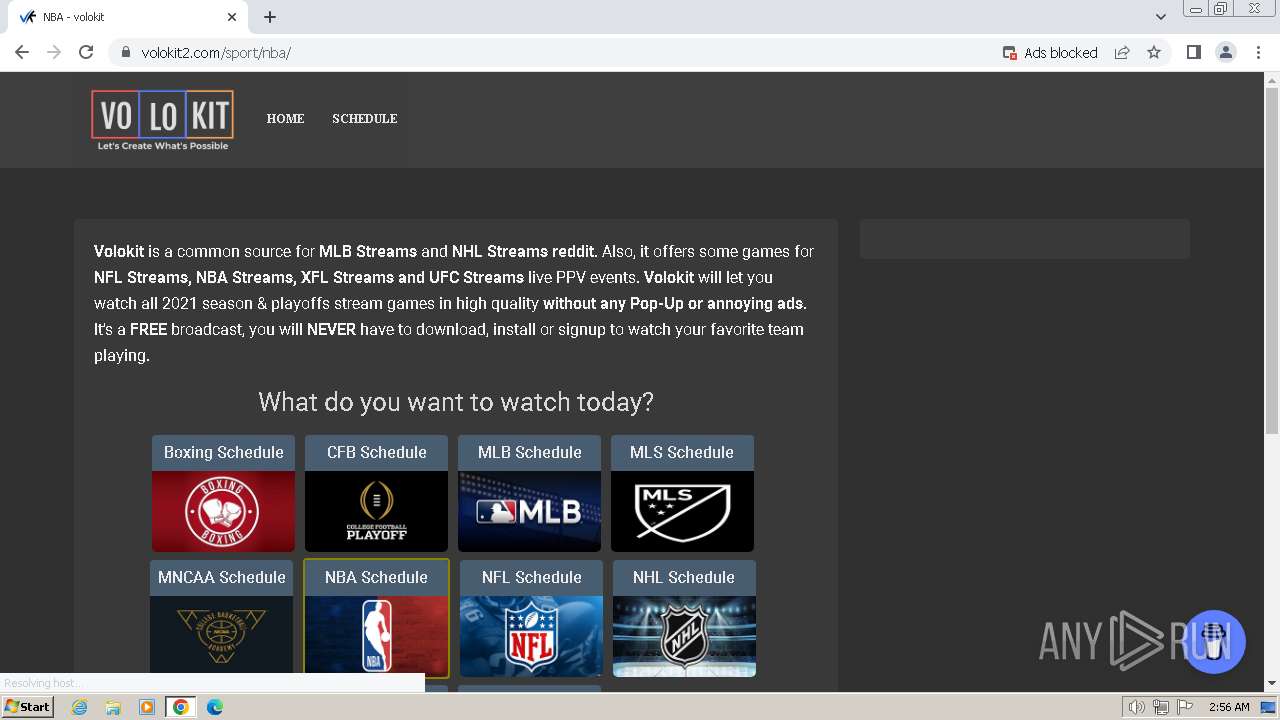Image resolution: width=1280 pixels, height=720 pixels.
Task: Open Boxing Schedule link
Action: coord(224,452)
